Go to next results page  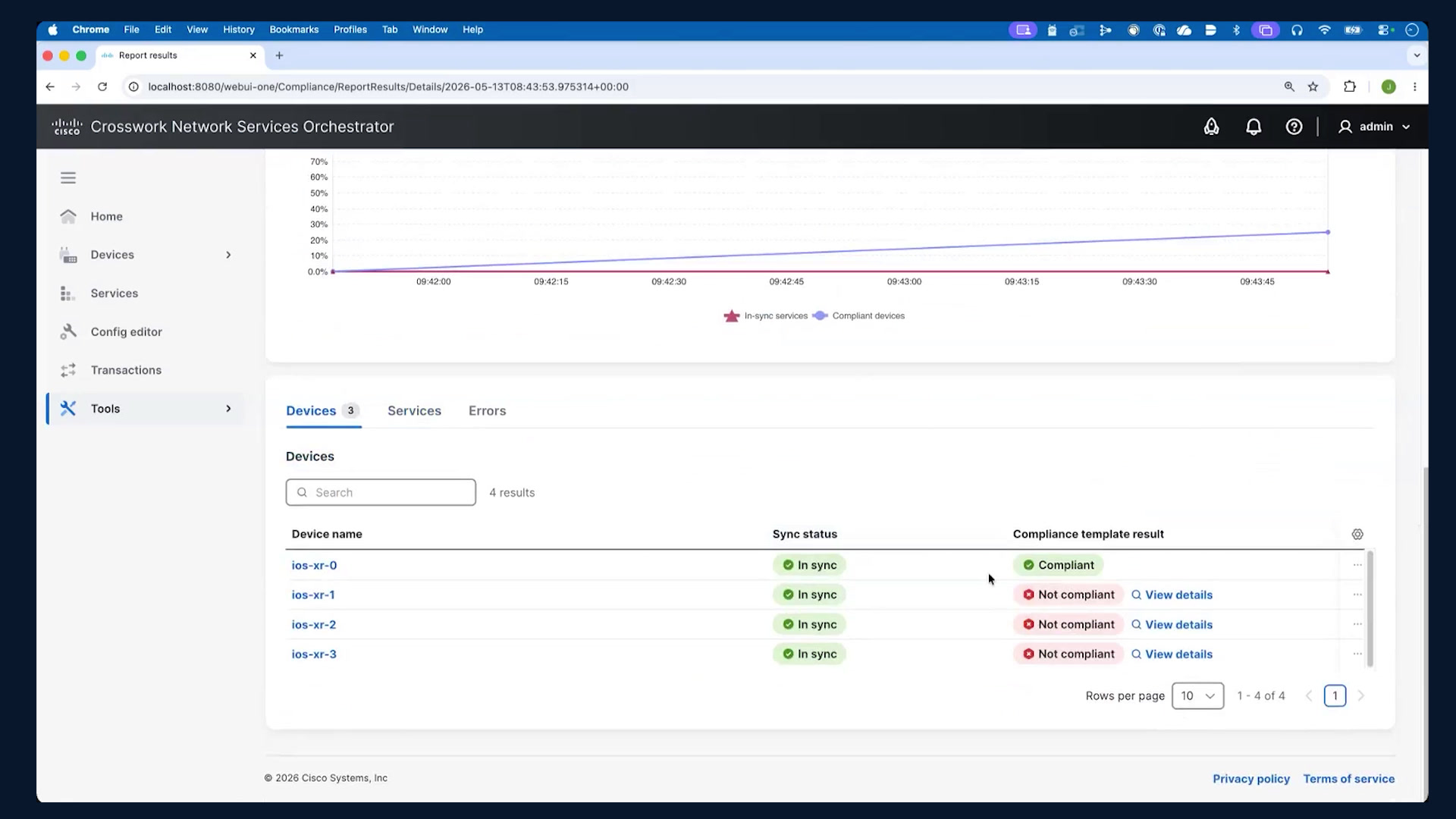point(1361,696)
